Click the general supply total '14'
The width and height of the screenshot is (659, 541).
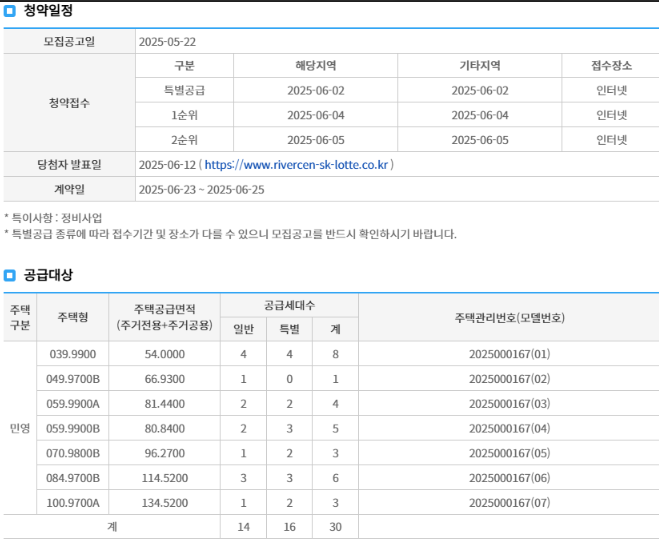point(243,527)
